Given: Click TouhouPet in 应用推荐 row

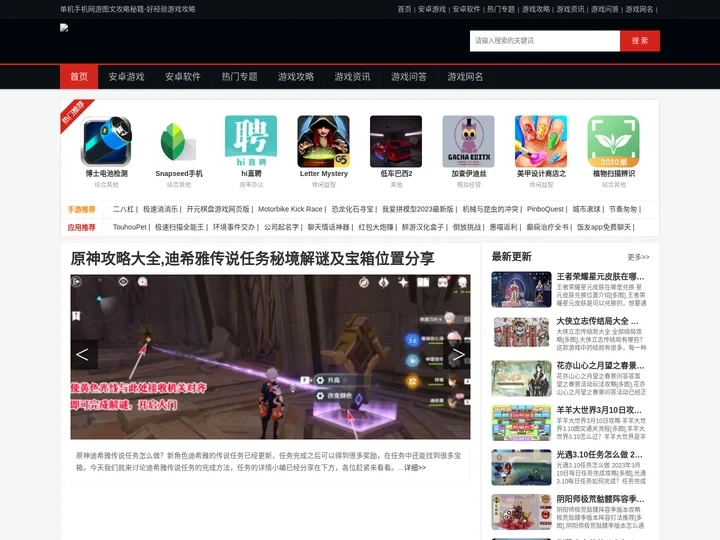Looking at the screenshot, I should [129, 227].
